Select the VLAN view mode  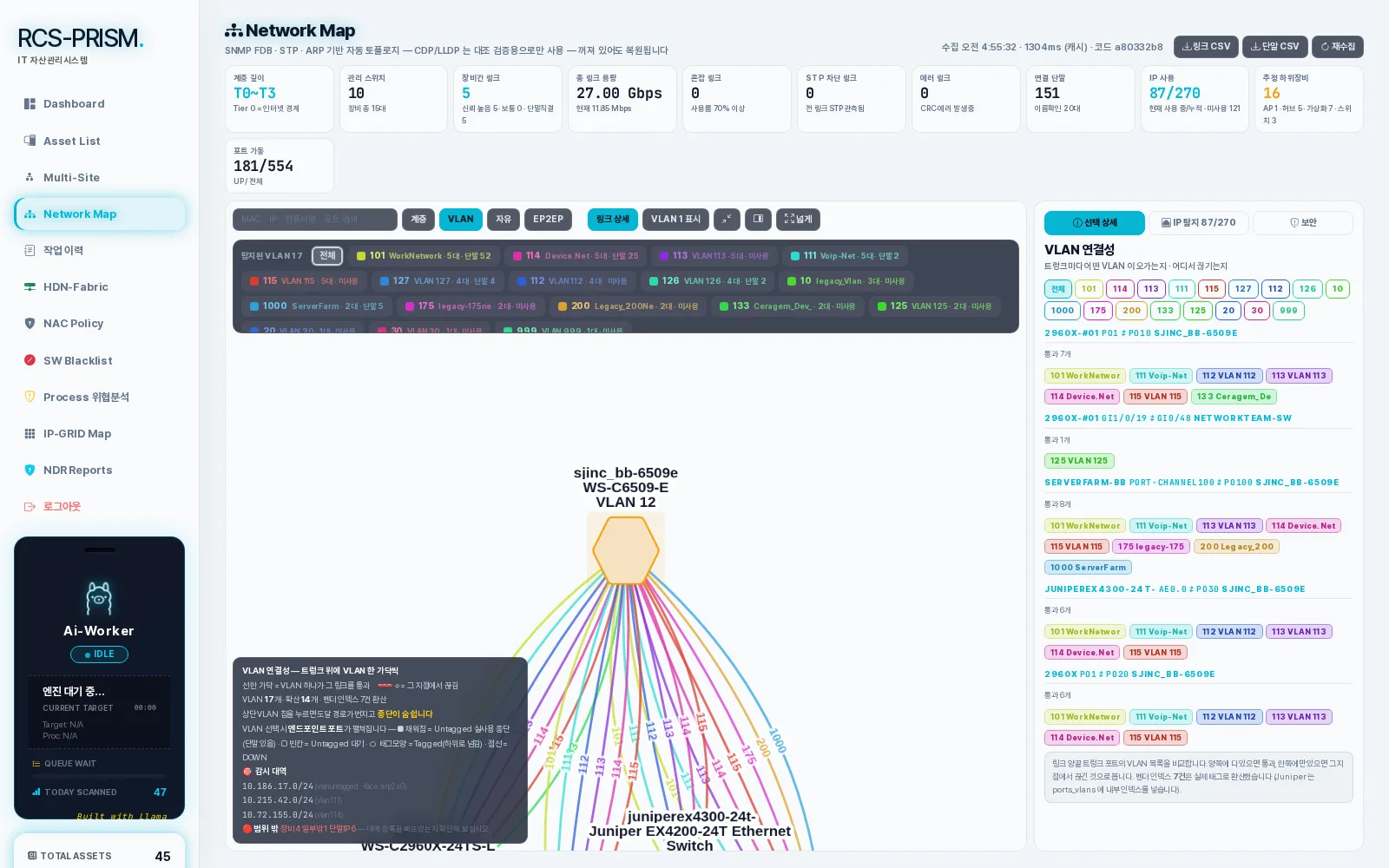coord(461,220)
